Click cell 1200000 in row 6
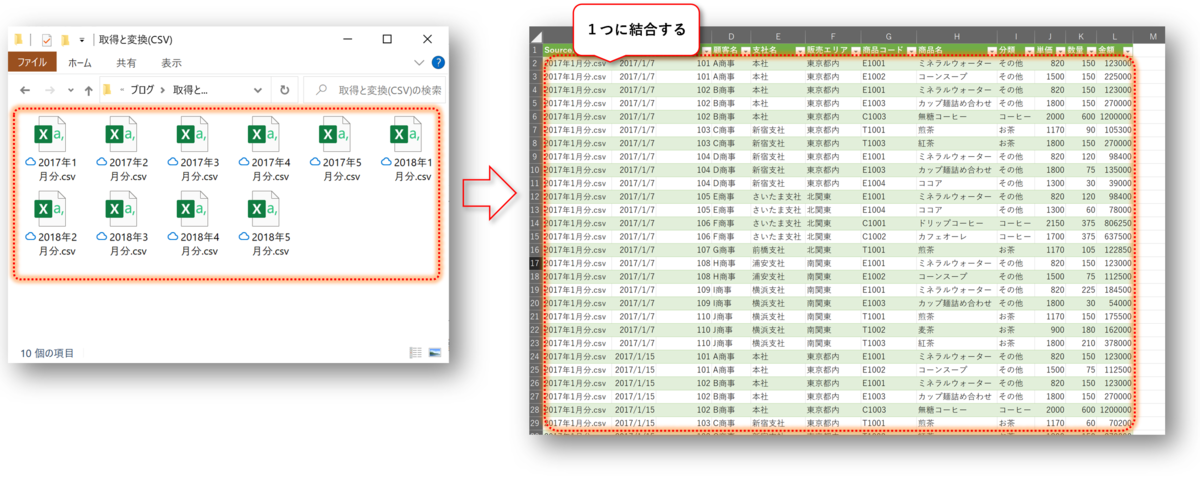 [1117, 116]
